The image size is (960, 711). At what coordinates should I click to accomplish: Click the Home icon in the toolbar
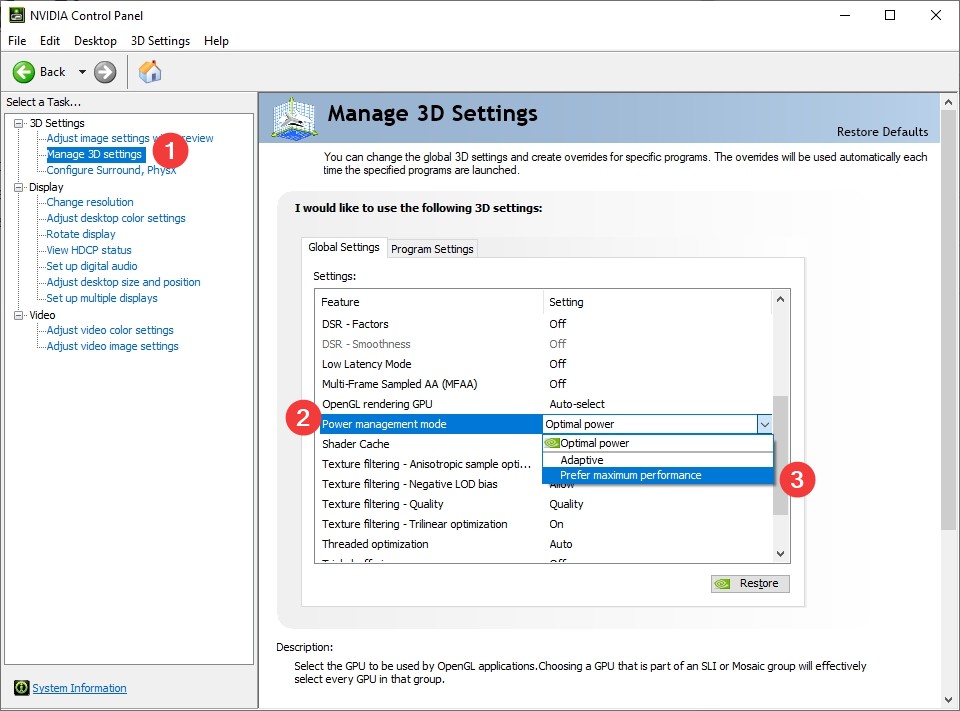click(x=150, y=72)
